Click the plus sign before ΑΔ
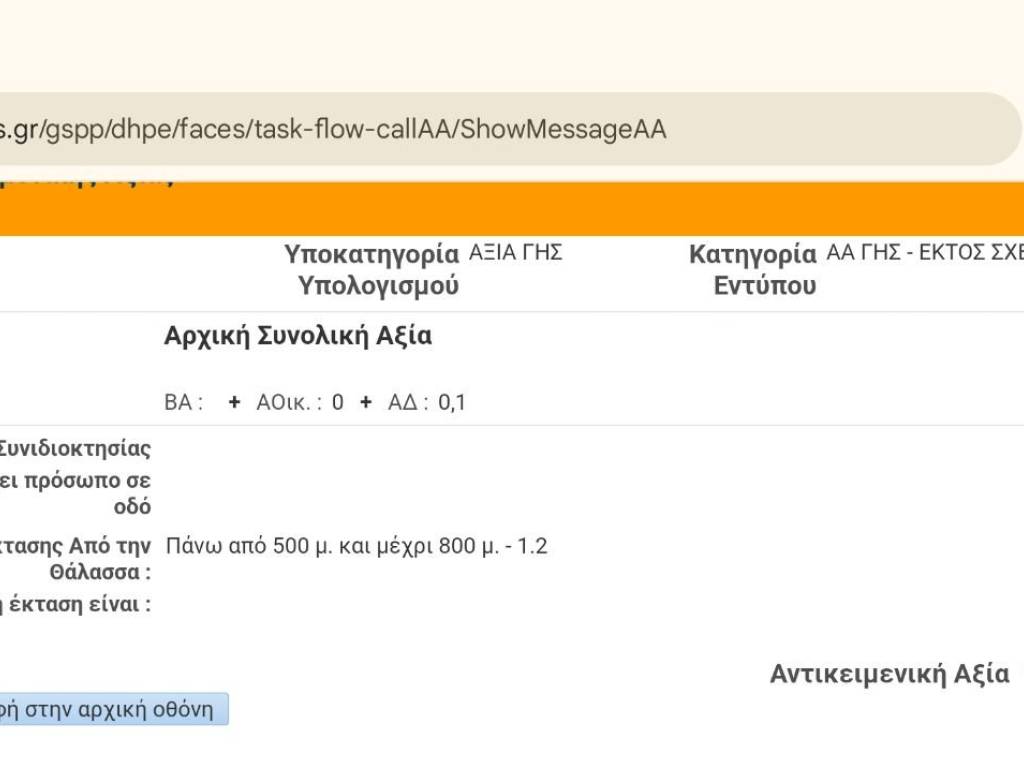The width and height of the screenshot is (1024, 768). click(366, 402)
